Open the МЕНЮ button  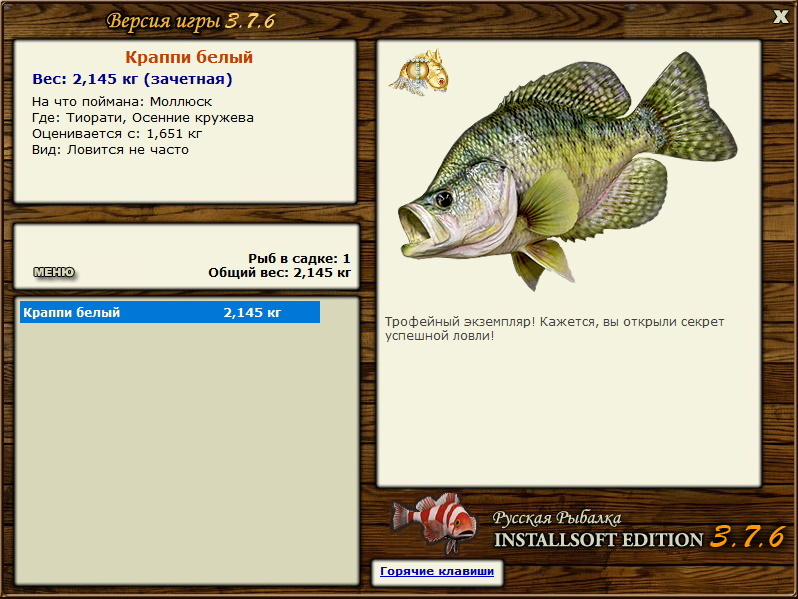54,272
